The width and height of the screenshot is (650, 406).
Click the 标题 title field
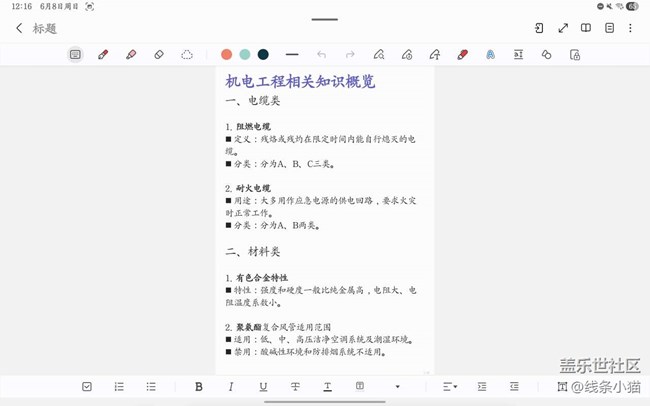45,28
